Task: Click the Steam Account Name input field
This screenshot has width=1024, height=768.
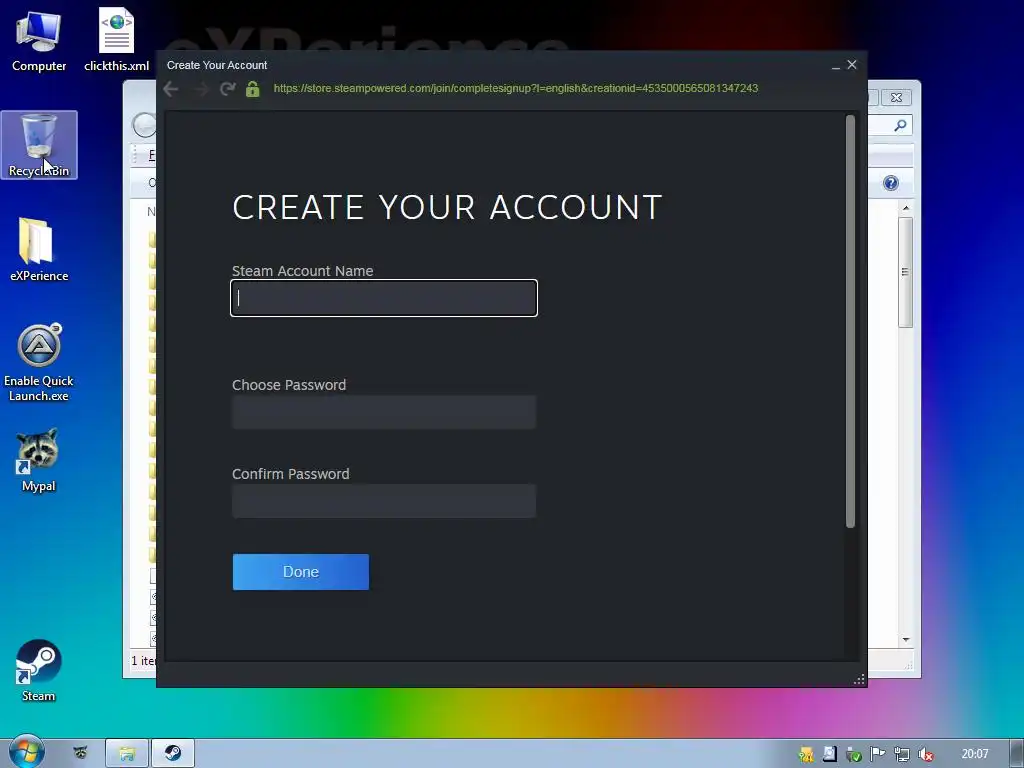Action: click(x=384, y=298)
